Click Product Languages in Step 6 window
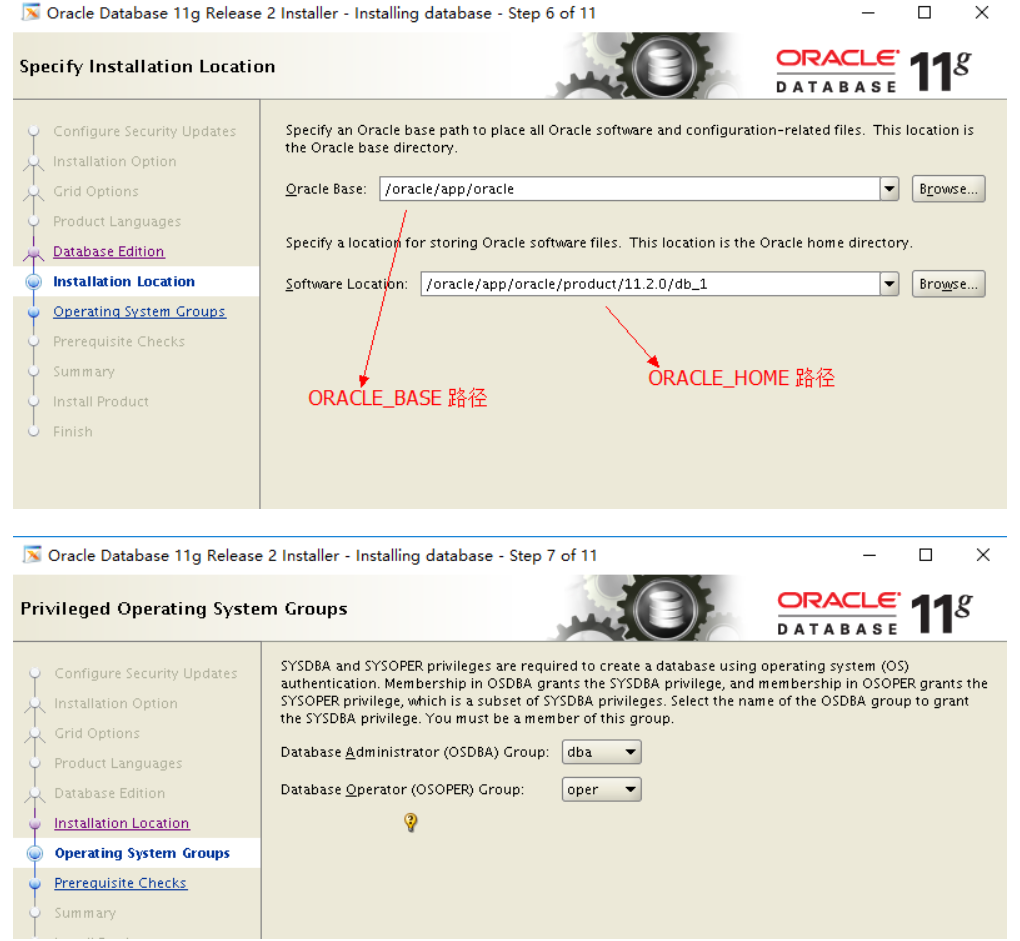This screenshot has width=1020, height=941. point(117,222)
